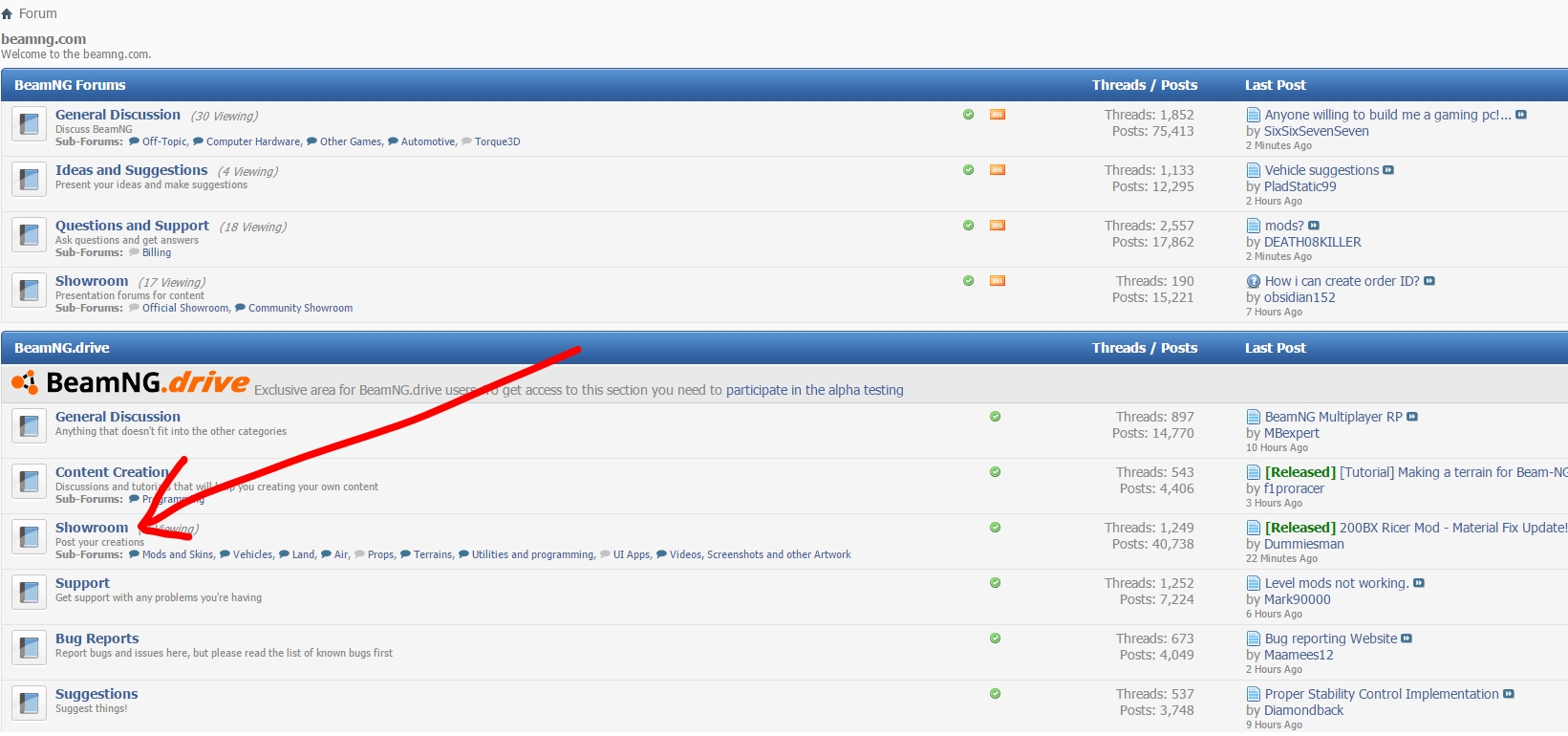This screenshot has height=736, width=1568.
Task: Click the BeamNG.drive logo banner
Action: (131, 382)
